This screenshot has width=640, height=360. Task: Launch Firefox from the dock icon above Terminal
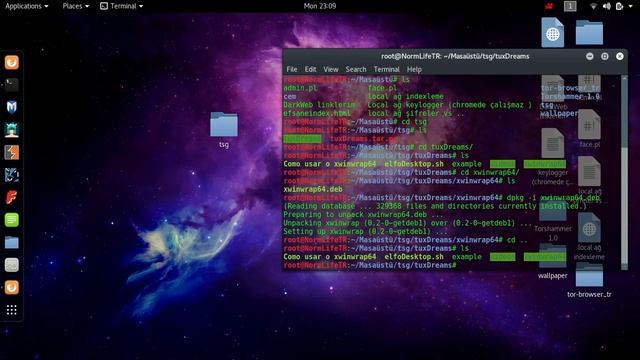(x=11, y=62)
